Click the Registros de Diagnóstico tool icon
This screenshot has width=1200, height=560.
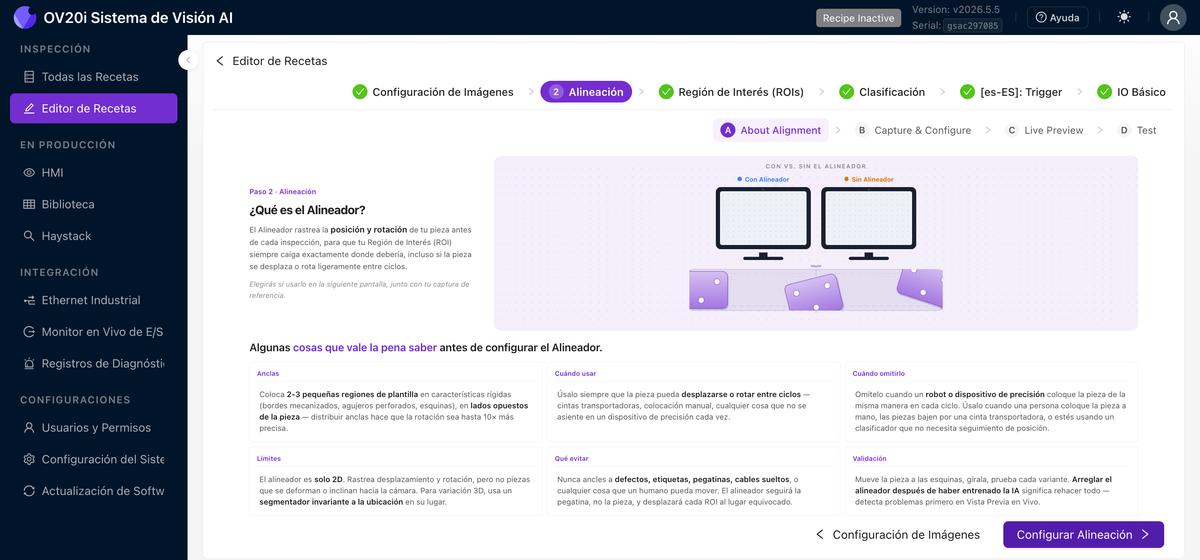[x=29, y=364]
